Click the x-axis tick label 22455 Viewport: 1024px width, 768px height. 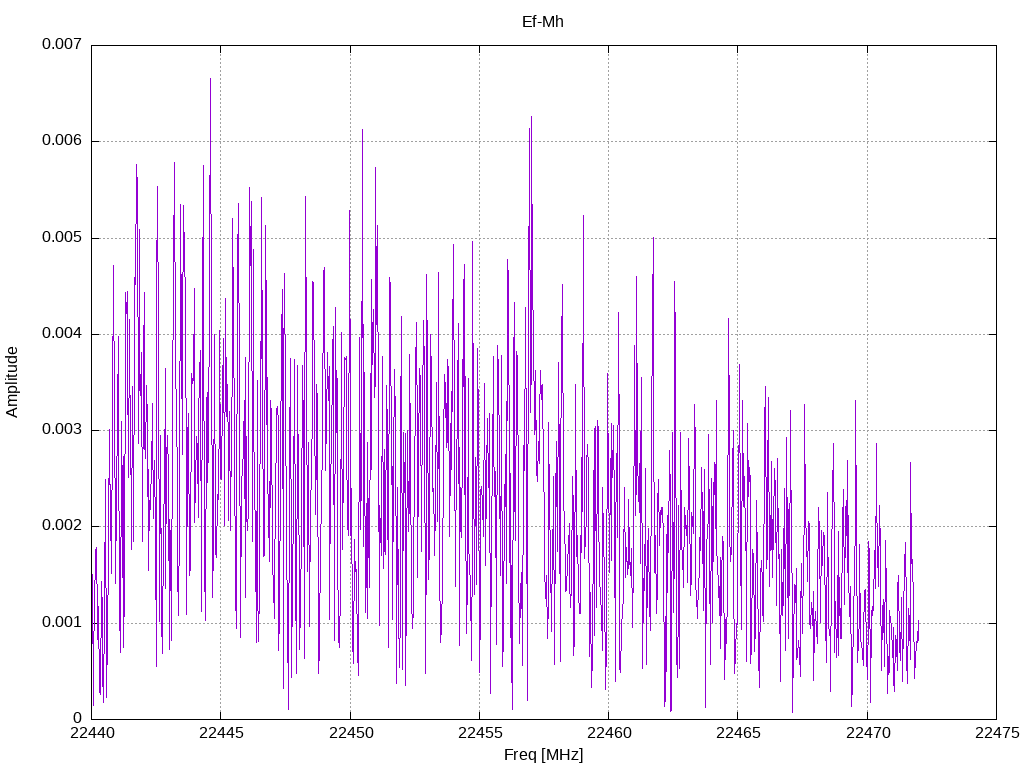[480, 733]
